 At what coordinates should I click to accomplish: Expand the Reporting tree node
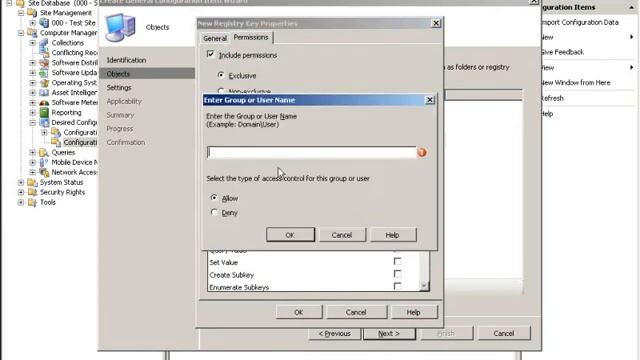33,112
